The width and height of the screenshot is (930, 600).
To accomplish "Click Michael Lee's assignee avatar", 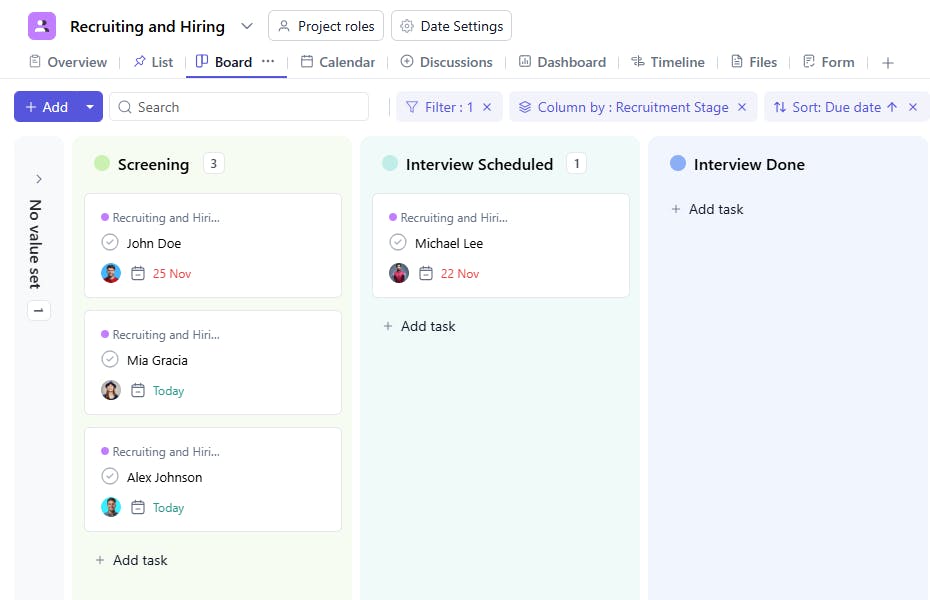I will coord(399,273).
